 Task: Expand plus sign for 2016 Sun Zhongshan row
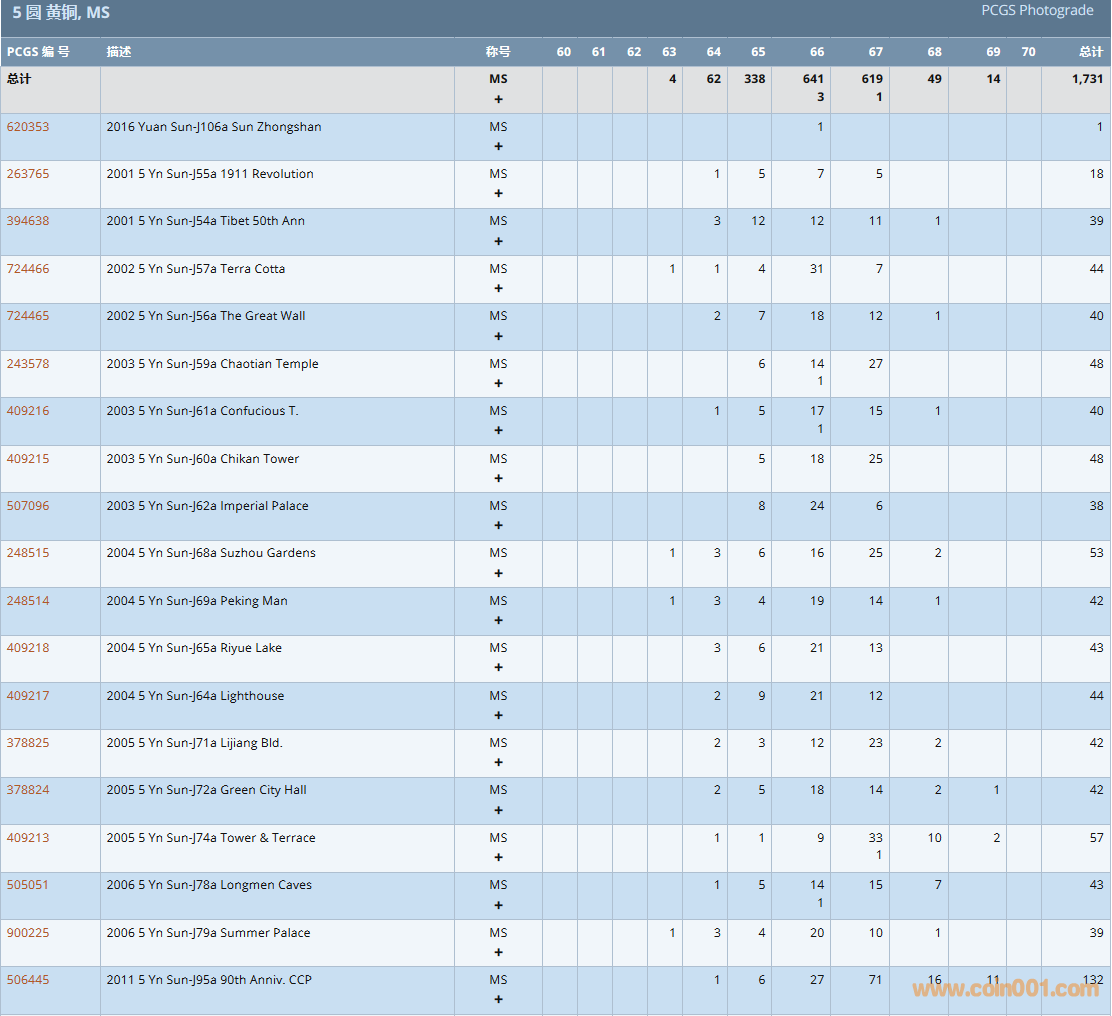pyautogui.click(x=498, y=146)
